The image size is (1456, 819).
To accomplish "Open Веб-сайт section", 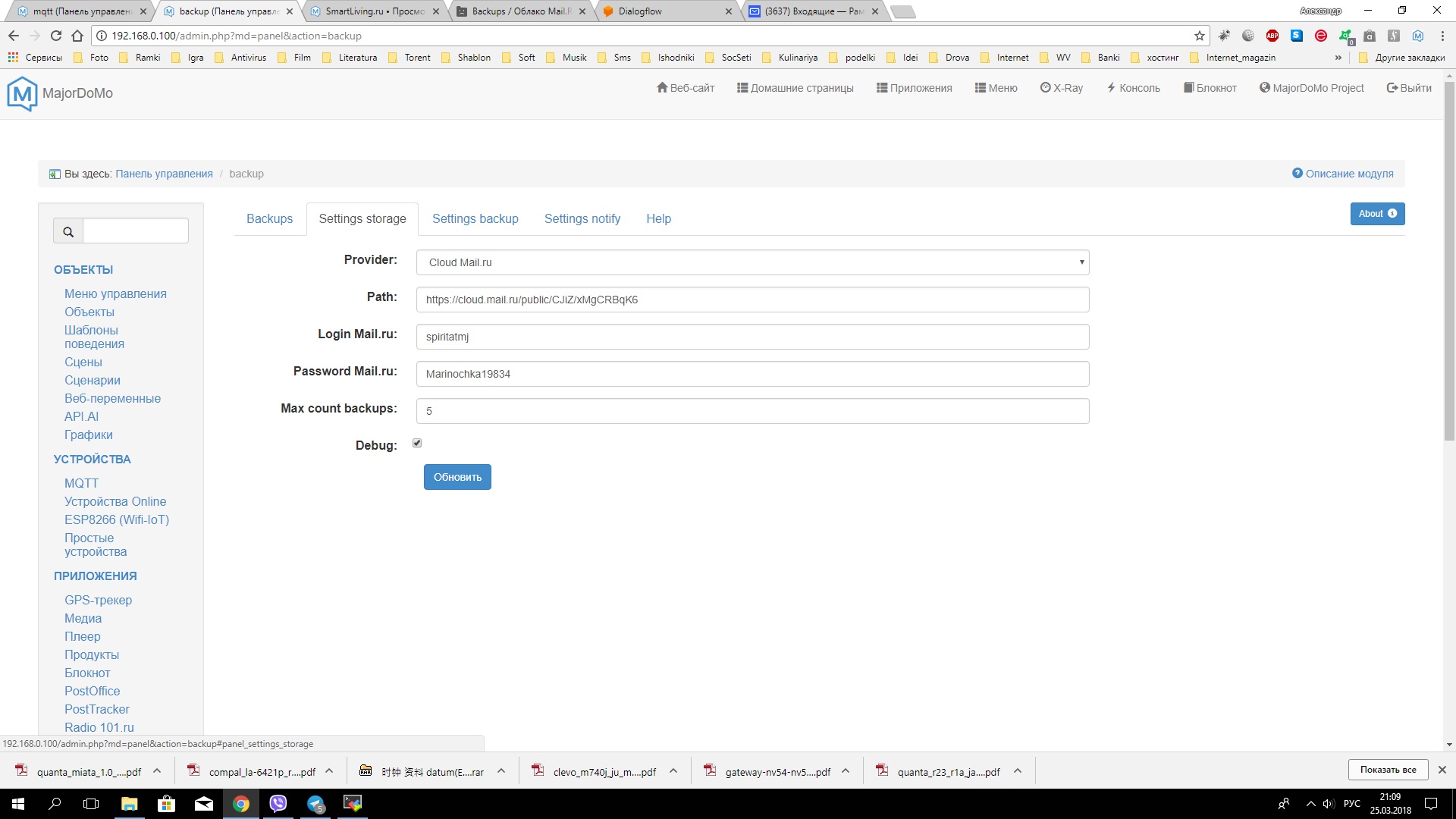I will click(691, 88).
